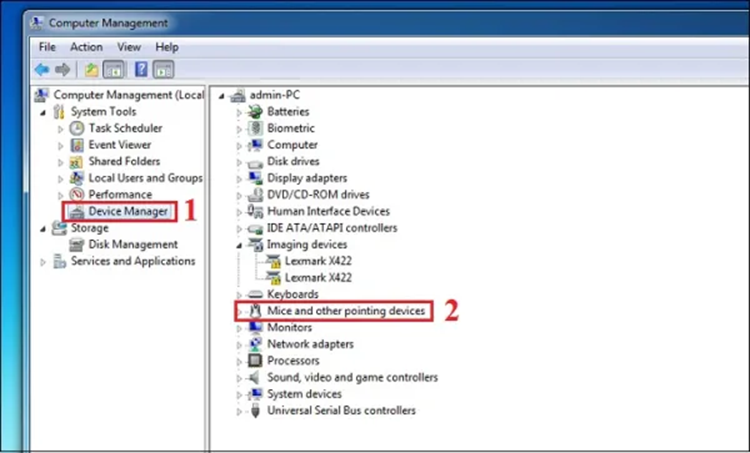
Task: Open the File menu
Action: pyautogui.click(x=47, y=47)
